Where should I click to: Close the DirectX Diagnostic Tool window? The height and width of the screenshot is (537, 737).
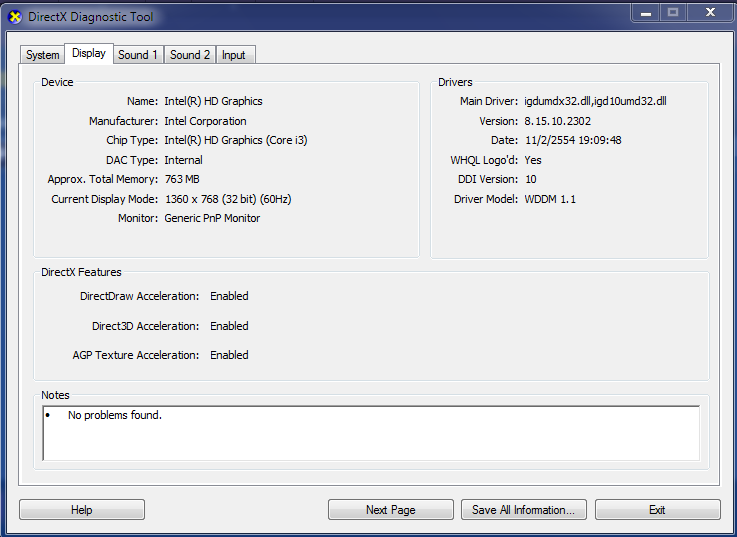710,13
